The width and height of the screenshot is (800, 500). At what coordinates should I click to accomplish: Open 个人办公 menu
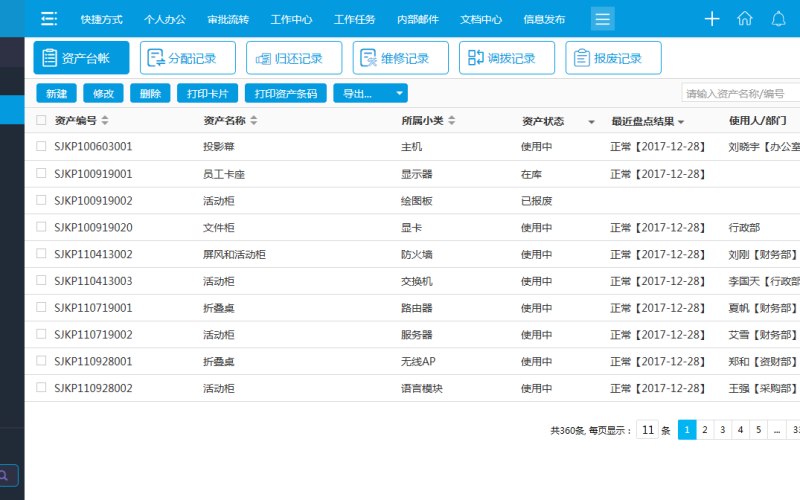165,19
